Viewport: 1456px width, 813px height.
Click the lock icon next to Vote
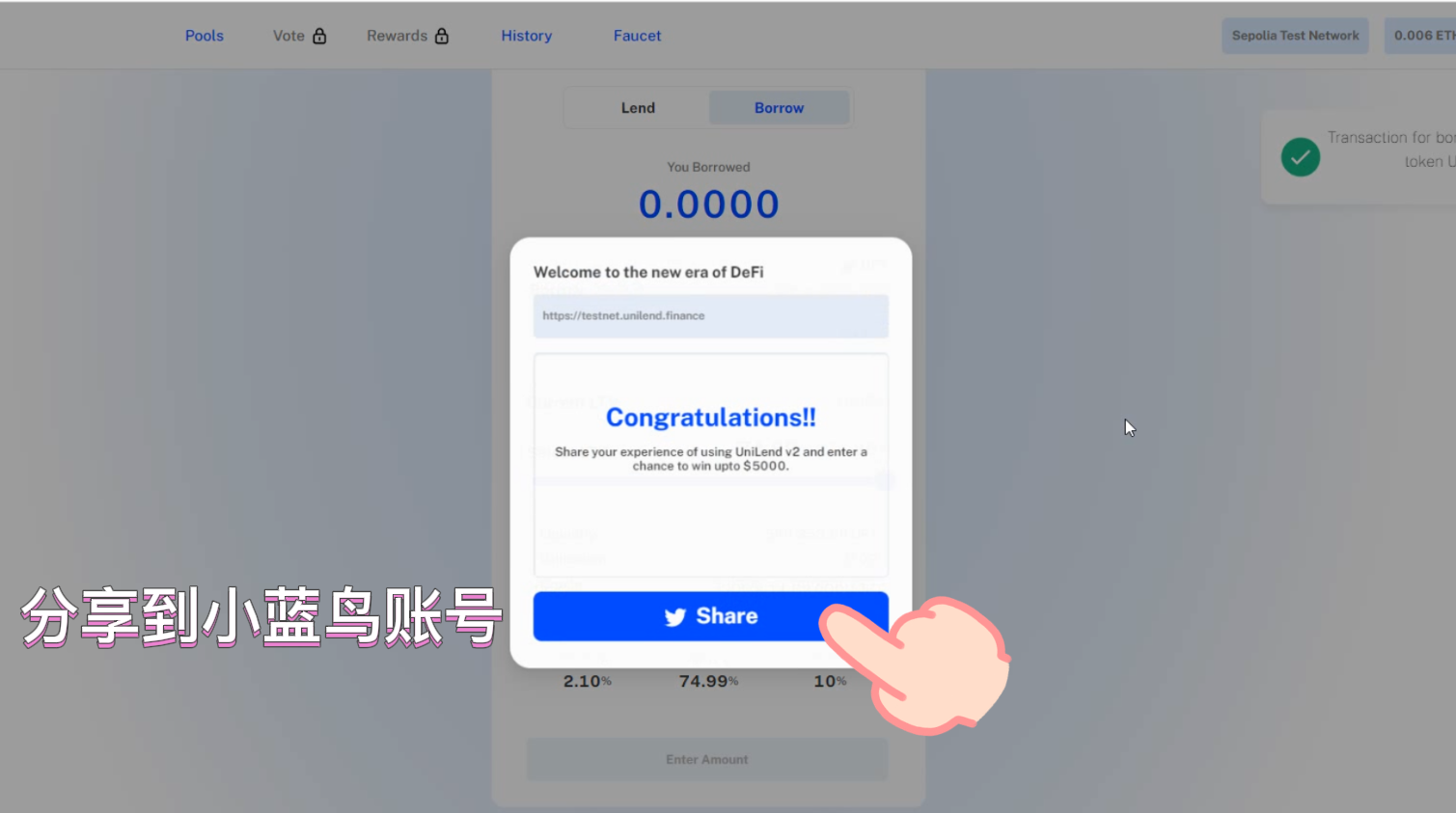pos(319,36)
